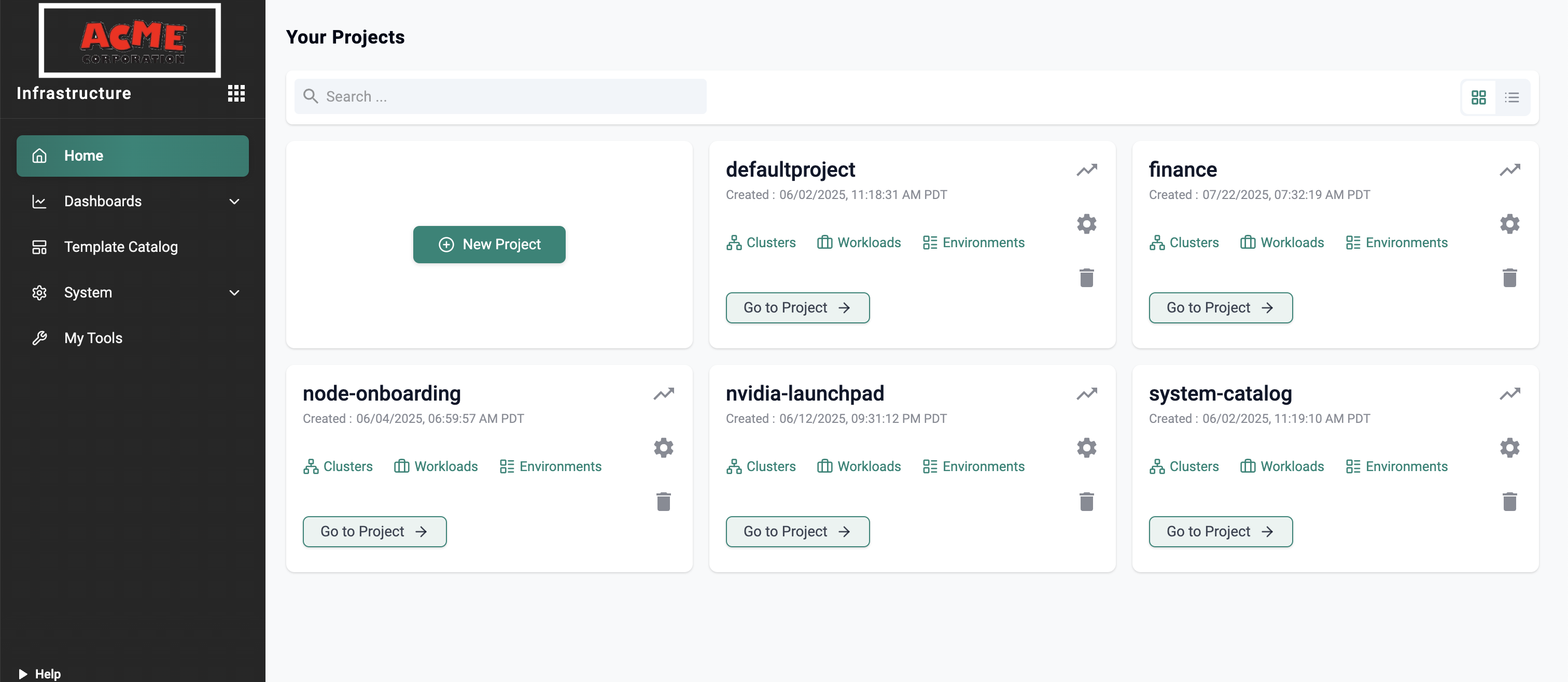1568x682 pixels.
Task: Click the Your Projects heading
Action: [x=345, y=37]
